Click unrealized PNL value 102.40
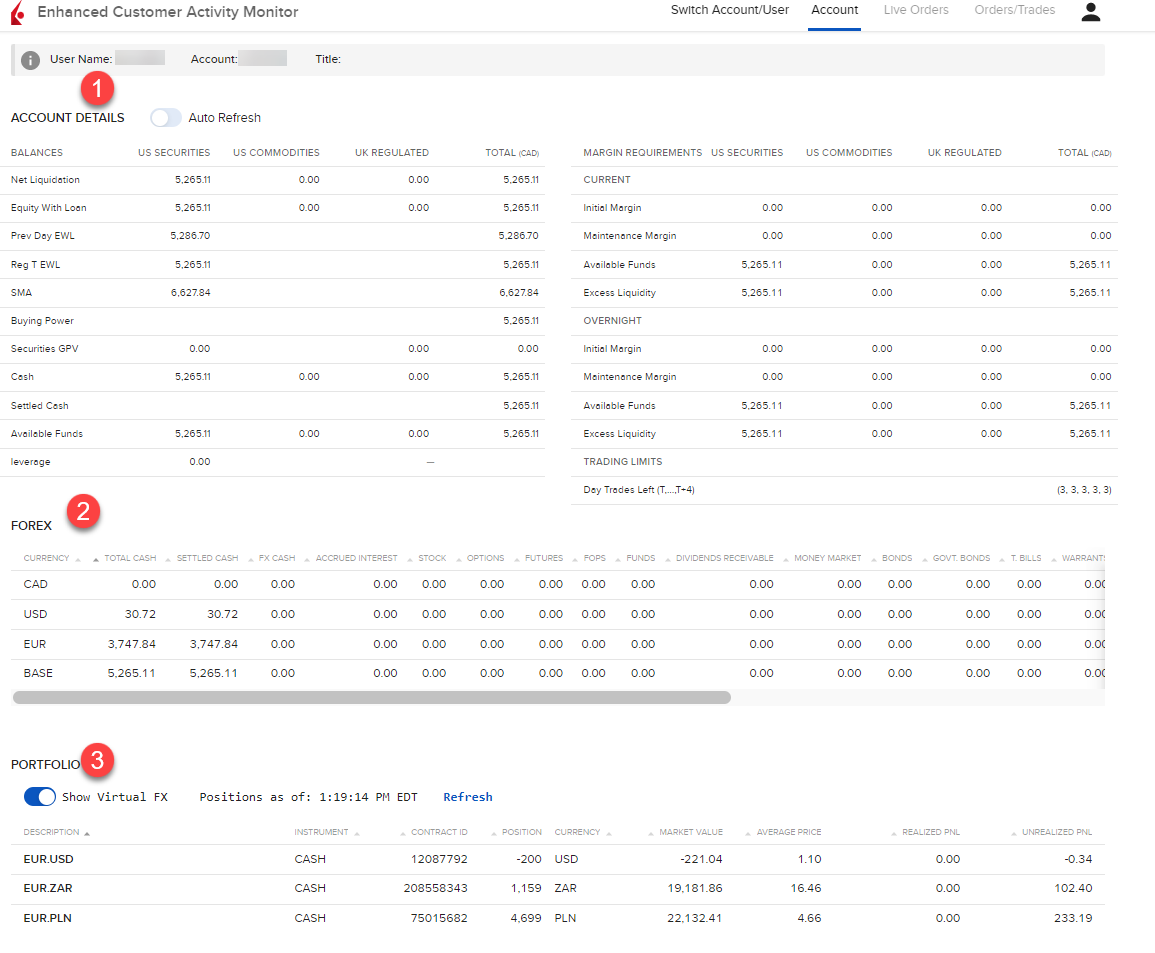 pyautogui.click(x=1073, y=889)
